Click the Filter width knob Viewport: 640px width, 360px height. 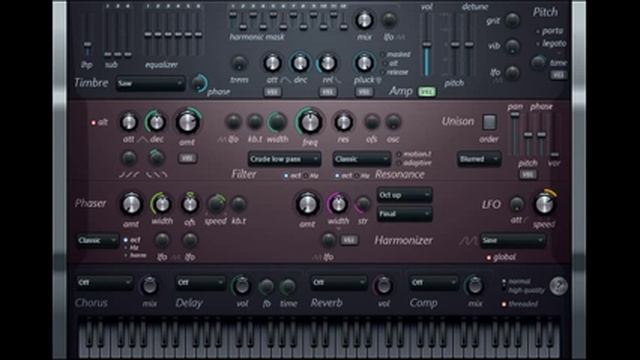coord(277,122)
